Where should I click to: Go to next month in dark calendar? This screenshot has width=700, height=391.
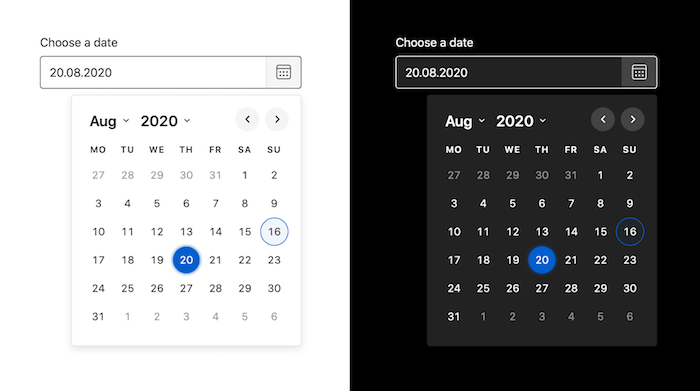pyautogui.click(x=633, y=119)
